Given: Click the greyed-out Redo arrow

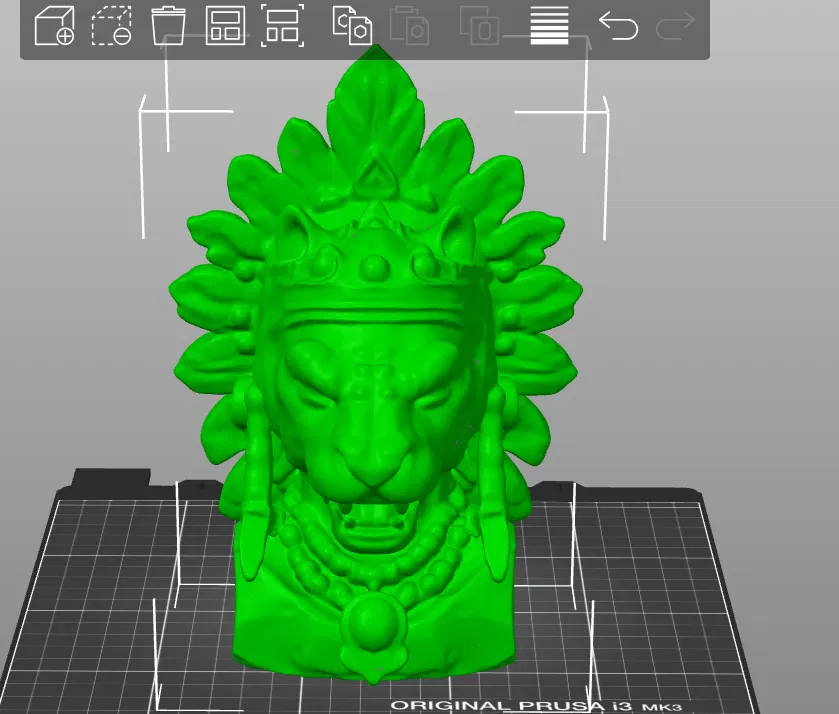Looking at the screenshot, I should [x=675, y=26].
